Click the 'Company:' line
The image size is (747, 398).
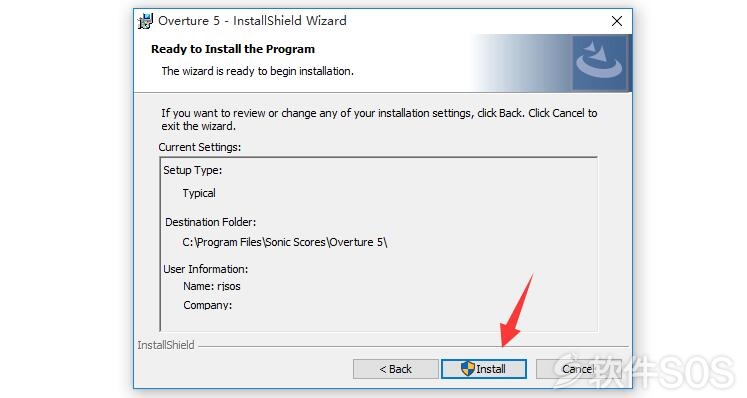pyautogui.click(x=207, y=305)
